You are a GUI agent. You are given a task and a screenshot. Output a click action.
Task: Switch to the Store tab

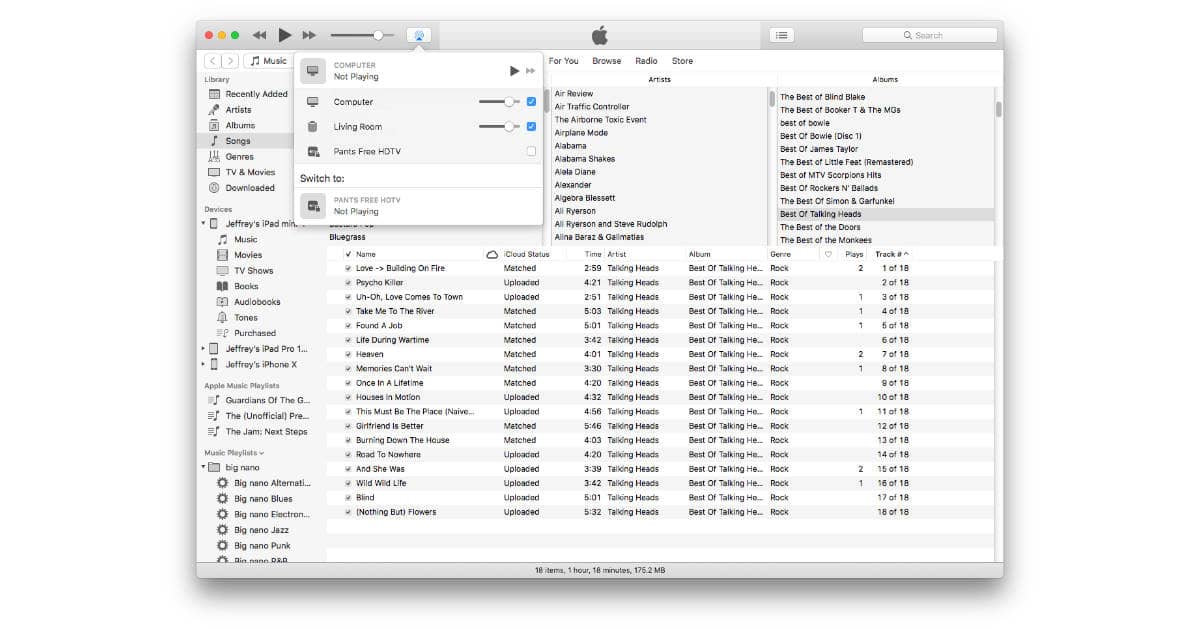(682, 61)
